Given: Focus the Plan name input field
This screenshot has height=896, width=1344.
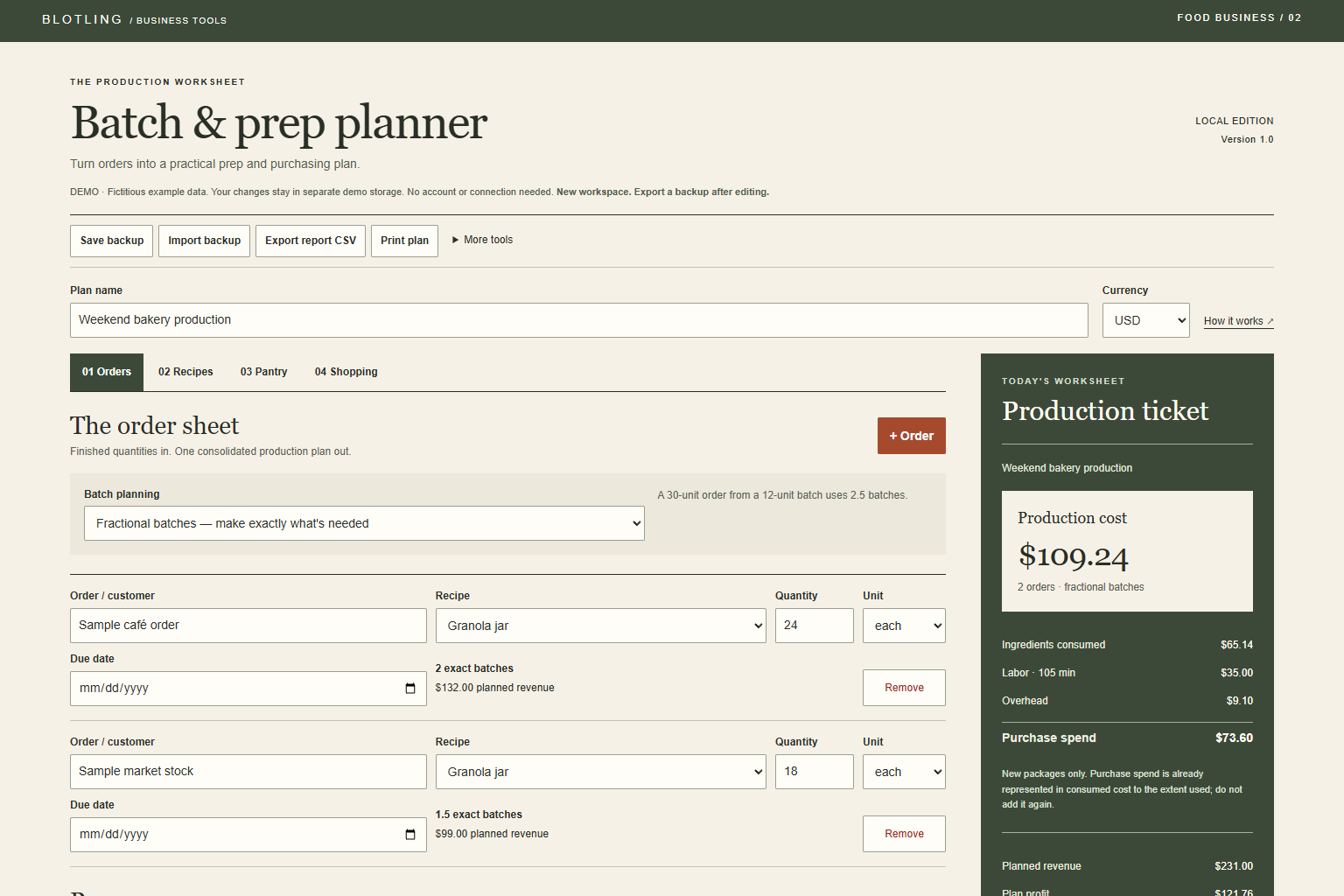Looking at the screenshot, I should (x=579, y=320).
